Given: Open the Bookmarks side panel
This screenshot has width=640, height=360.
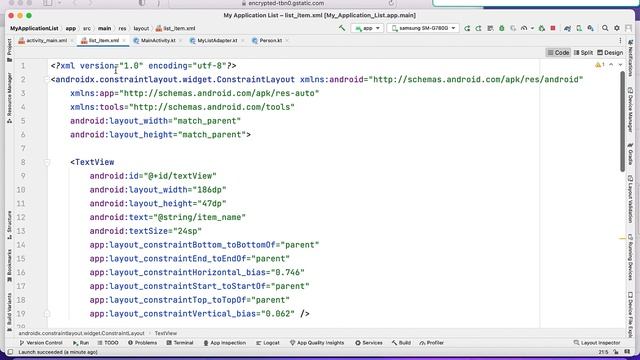Looking at the screenshot, I should 9,266.
